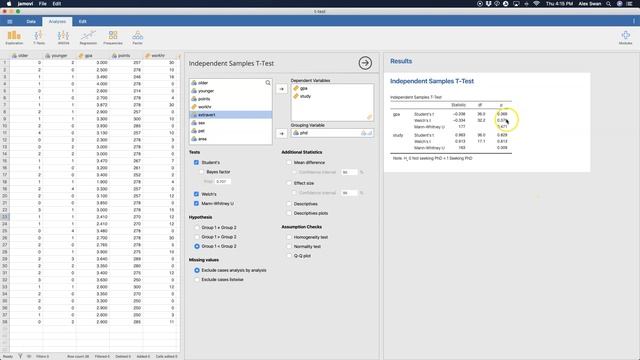Open the Frequencies analyses menu
This screenshot has width=640, height=360.
coord(113,37)
